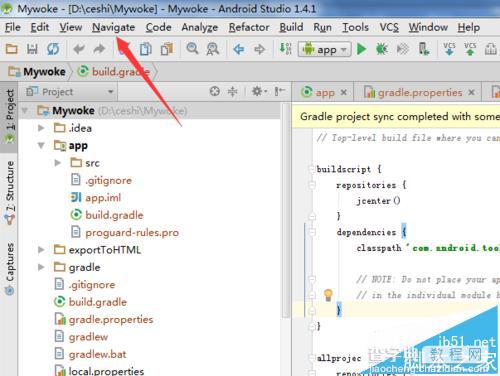Click Scroll from Source target icon

215,91
